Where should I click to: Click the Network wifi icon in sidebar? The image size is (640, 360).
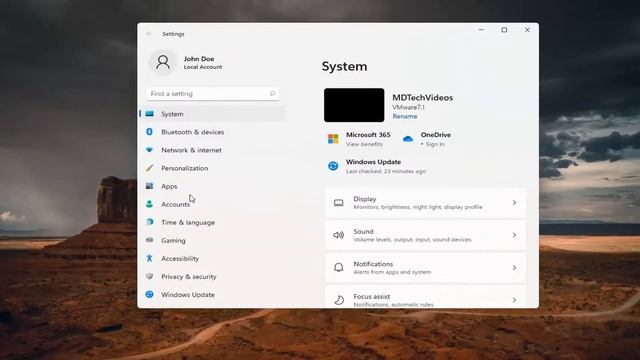pos(149,150)
